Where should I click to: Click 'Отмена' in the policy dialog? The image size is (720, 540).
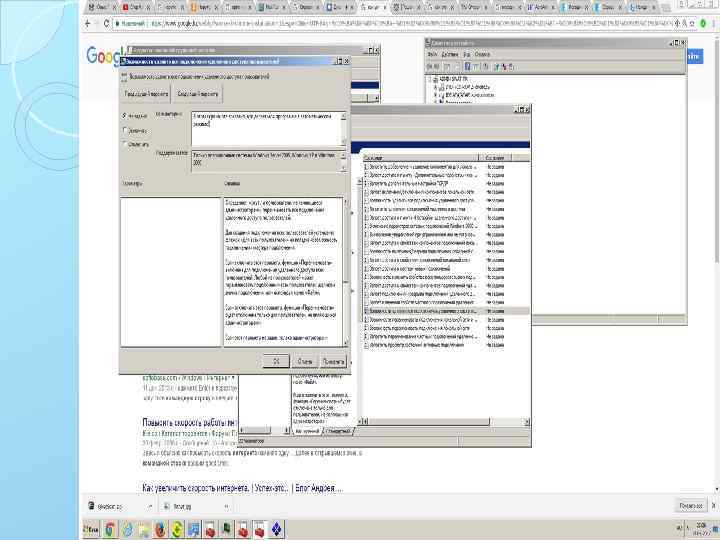[x=304, y=361]
